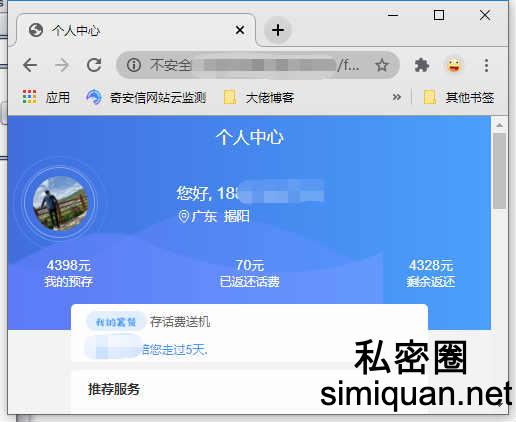Click the browser back arrow
516x422 pixels.
pyautogui.click(x=30, y=65)
